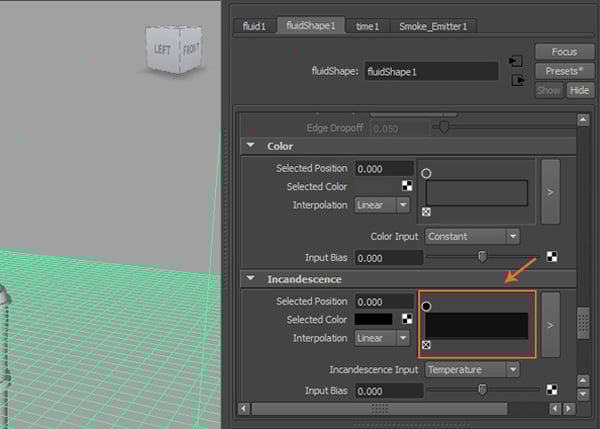Click the Color Selected Position field
Image resolution: width=600 pixels, height=429 pixels.
384,169
